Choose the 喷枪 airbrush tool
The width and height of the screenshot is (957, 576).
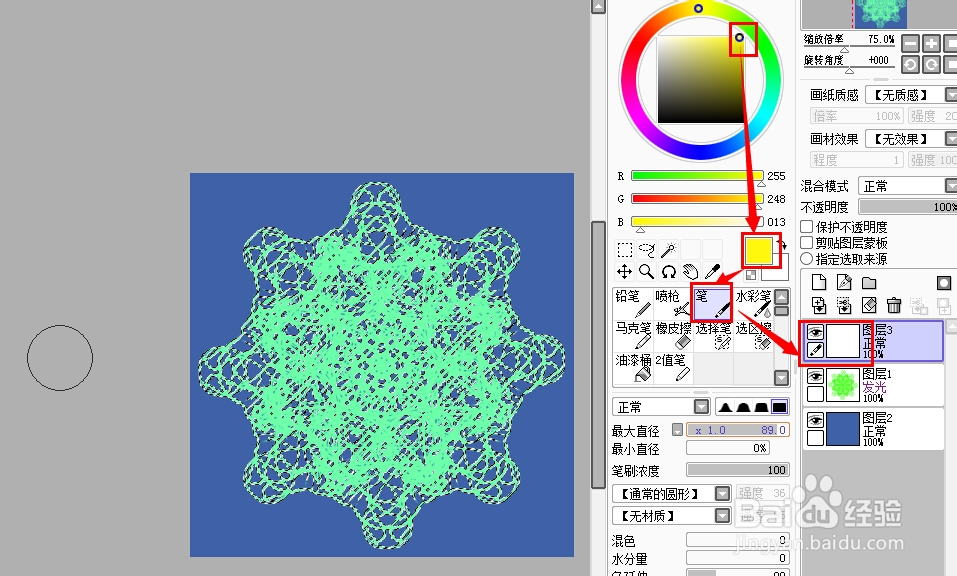point(673,304)
